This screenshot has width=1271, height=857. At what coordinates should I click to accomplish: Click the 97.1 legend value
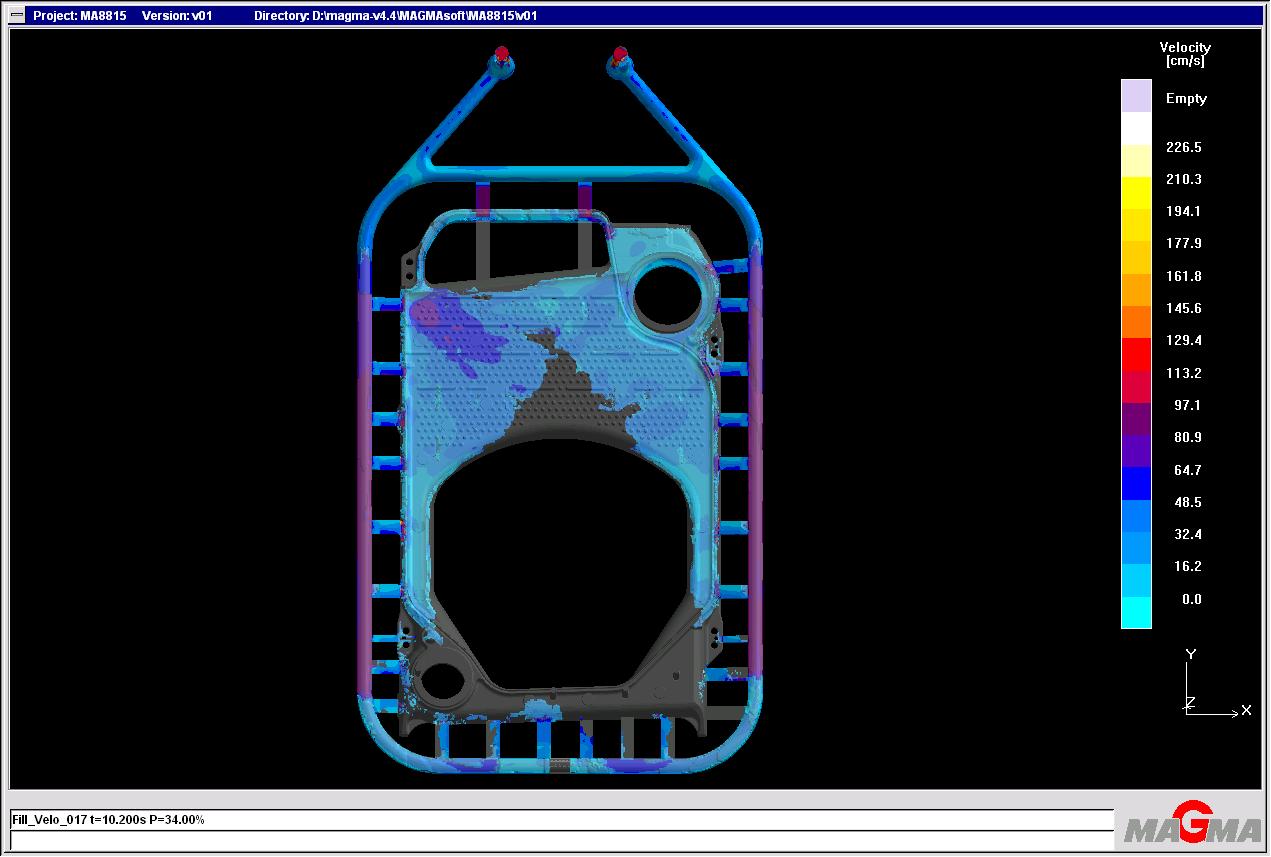1187,405
